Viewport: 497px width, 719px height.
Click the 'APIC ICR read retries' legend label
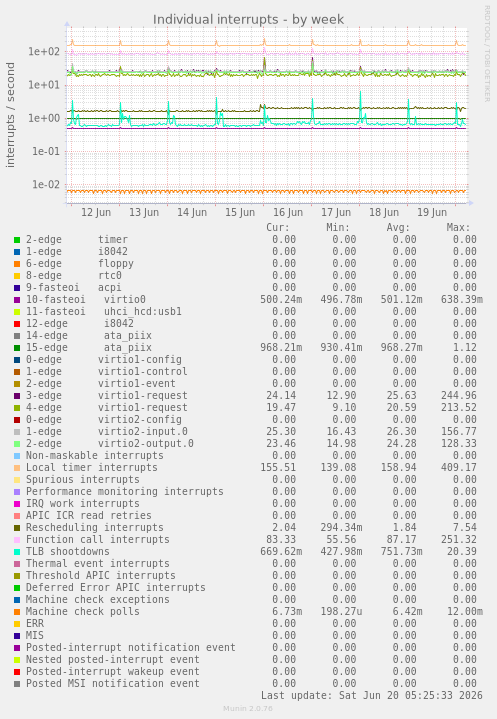tap(88, 515)
